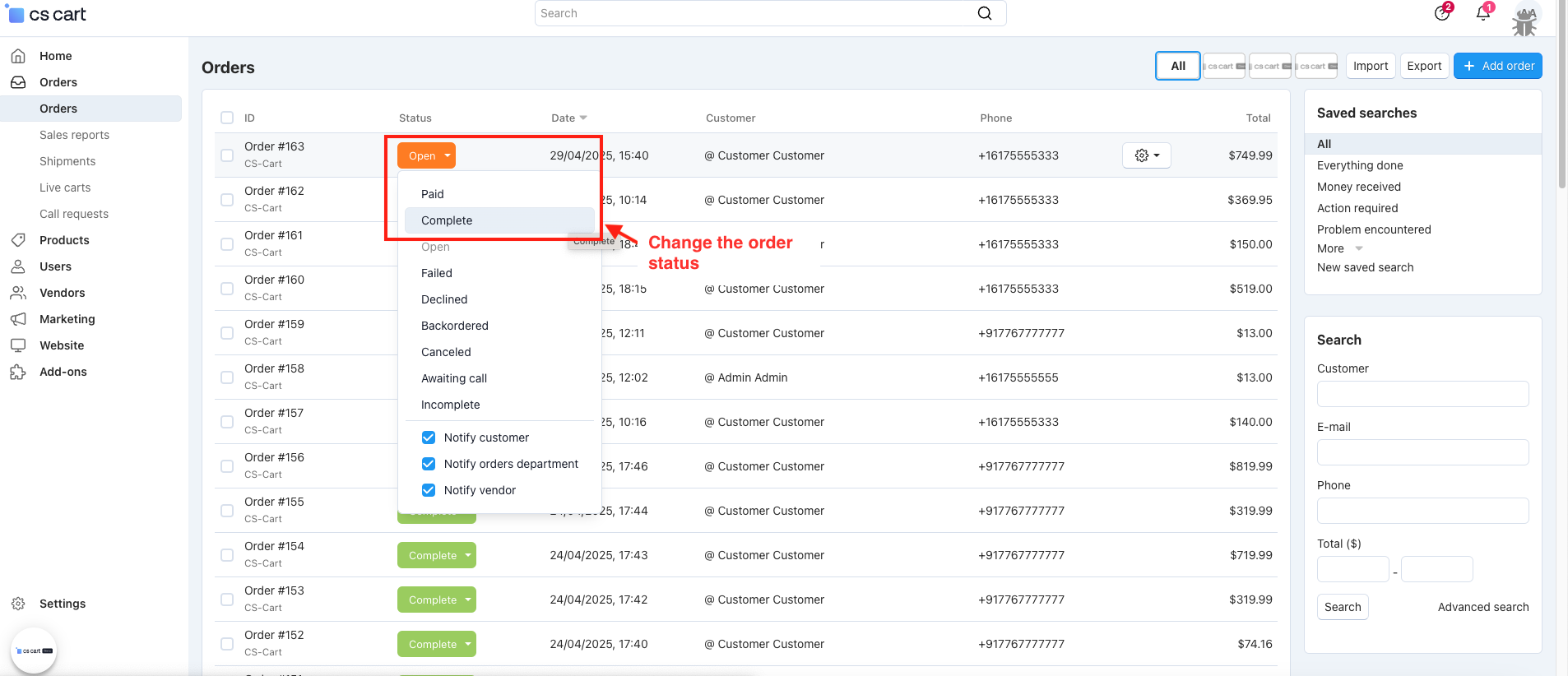Select the All storefronts button
Screen dimensions: 1568x676
click(1178, 66)
